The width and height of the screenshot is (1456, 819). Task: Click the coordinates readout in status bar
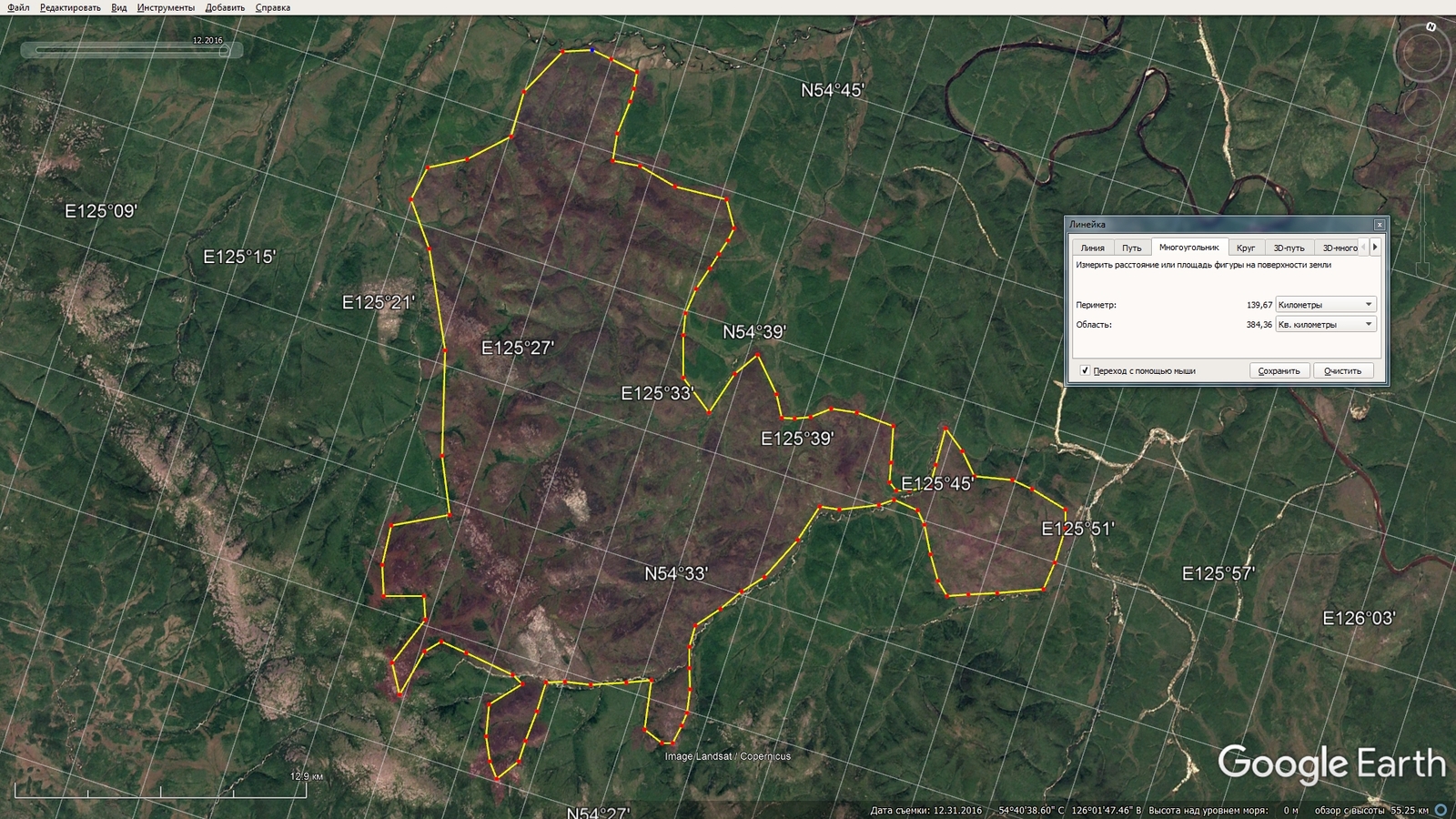tap(1069, 810)
